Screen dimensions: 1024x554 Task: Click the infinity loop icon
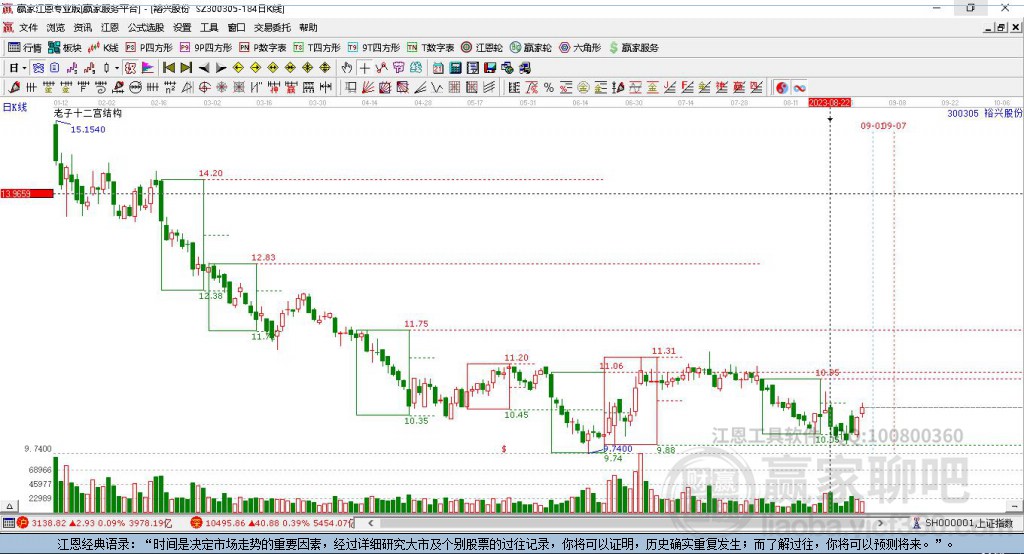coord(799,88)
